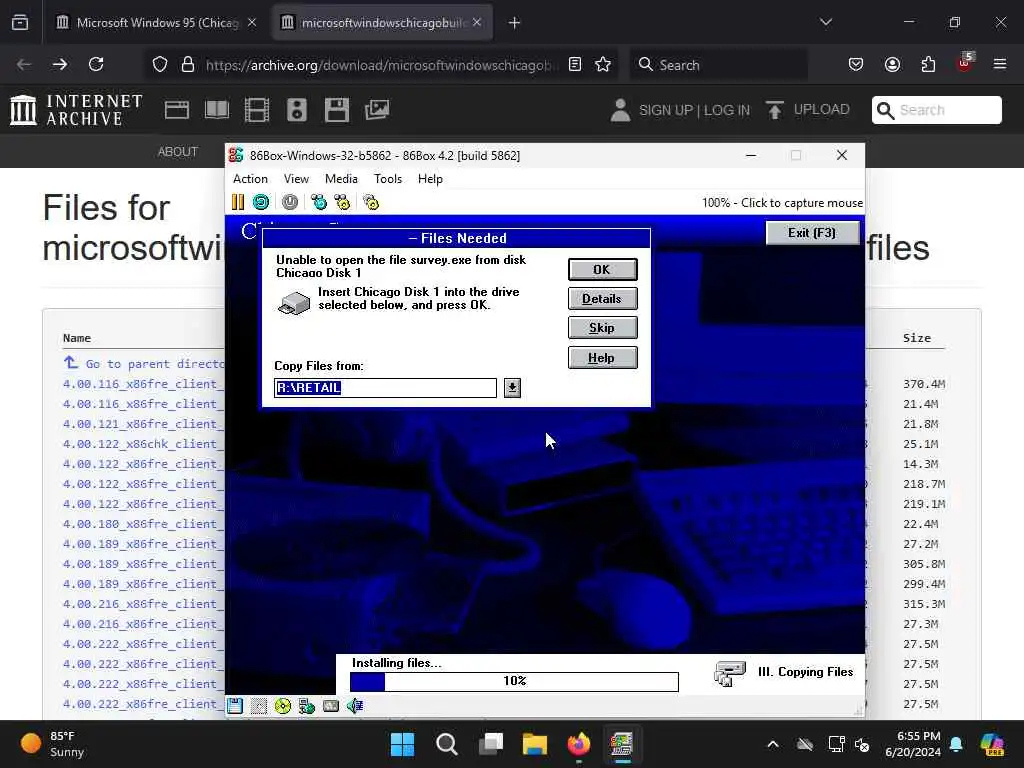Click the Exit (F3) setup button
1024x768 pixels.
[812, 233]
